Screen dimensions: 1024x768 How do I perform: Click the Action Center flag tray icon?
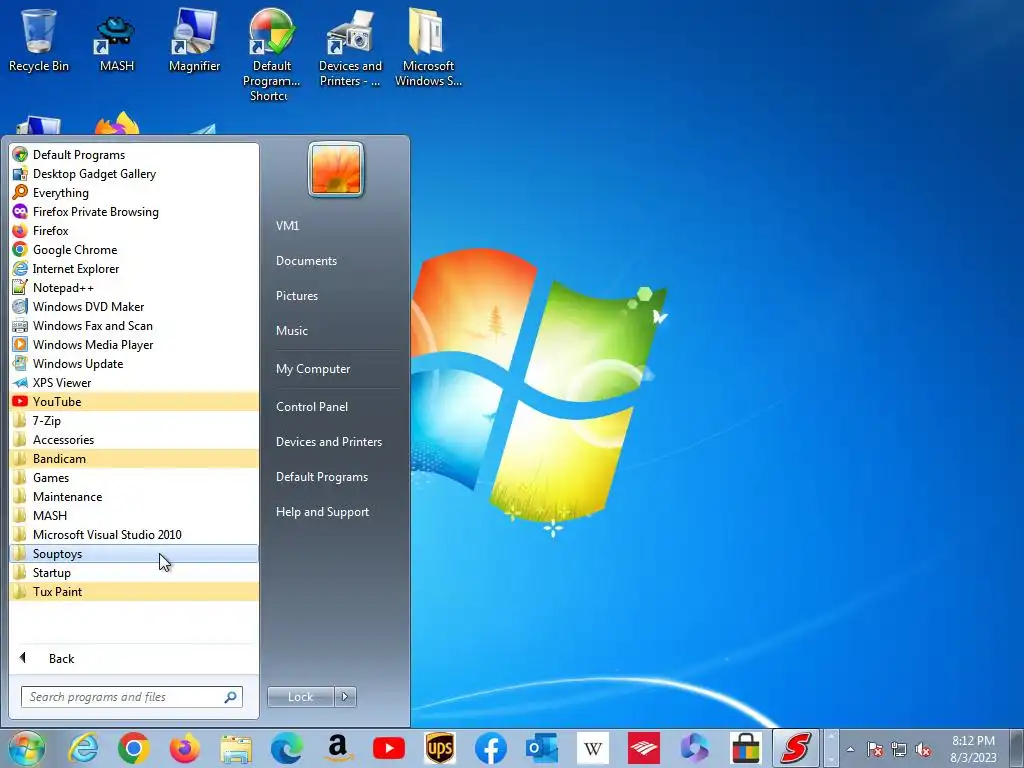pos(874,749)
